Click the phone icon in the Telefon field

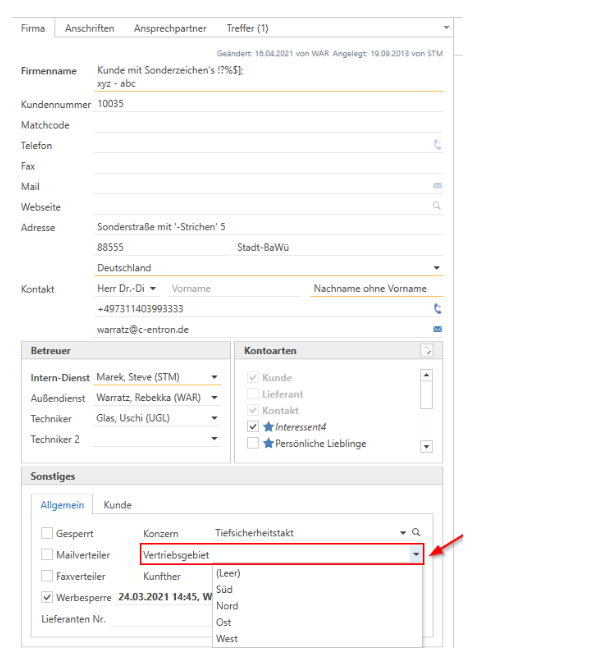[x=437, y=145]
